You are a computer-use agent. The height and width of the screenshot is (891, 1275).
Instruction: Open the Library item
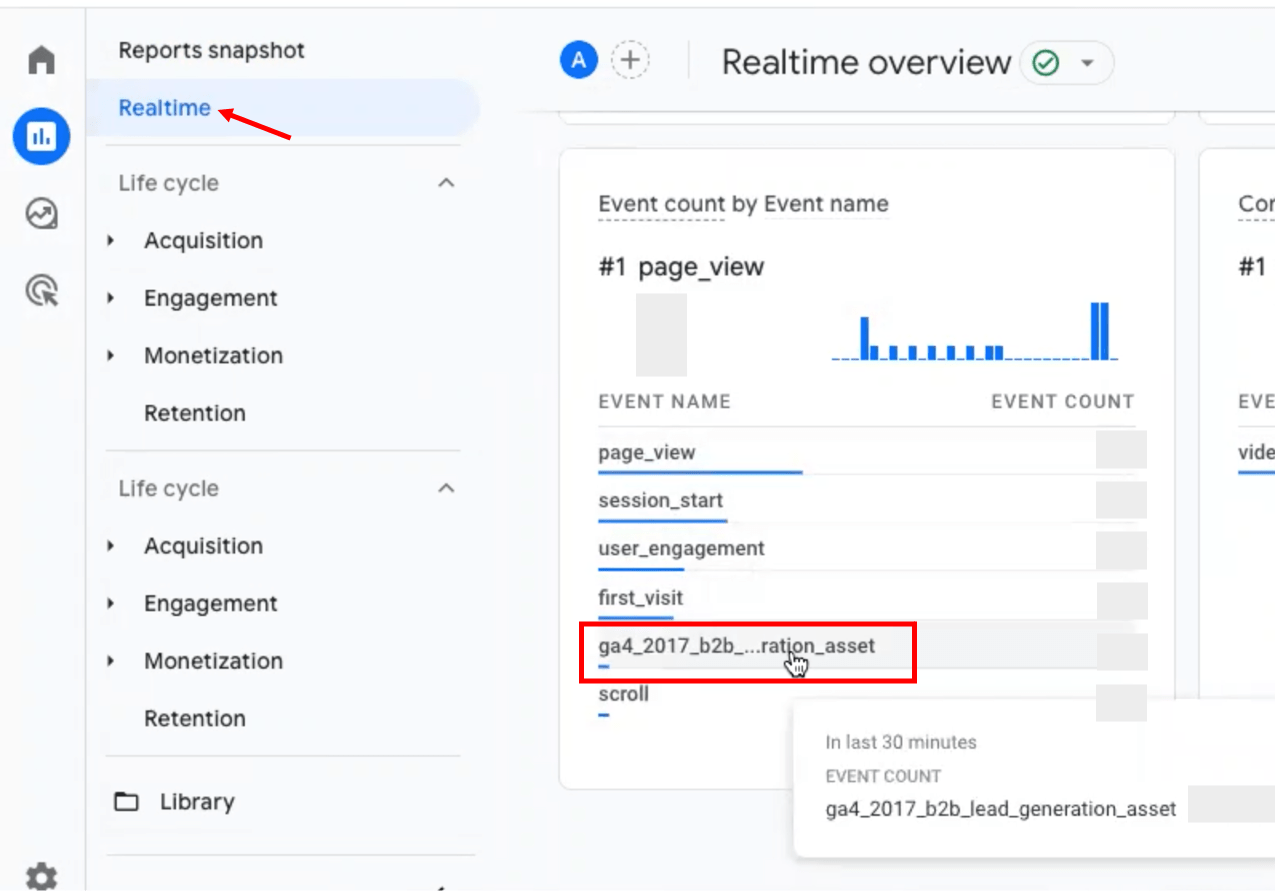[197, 802]
